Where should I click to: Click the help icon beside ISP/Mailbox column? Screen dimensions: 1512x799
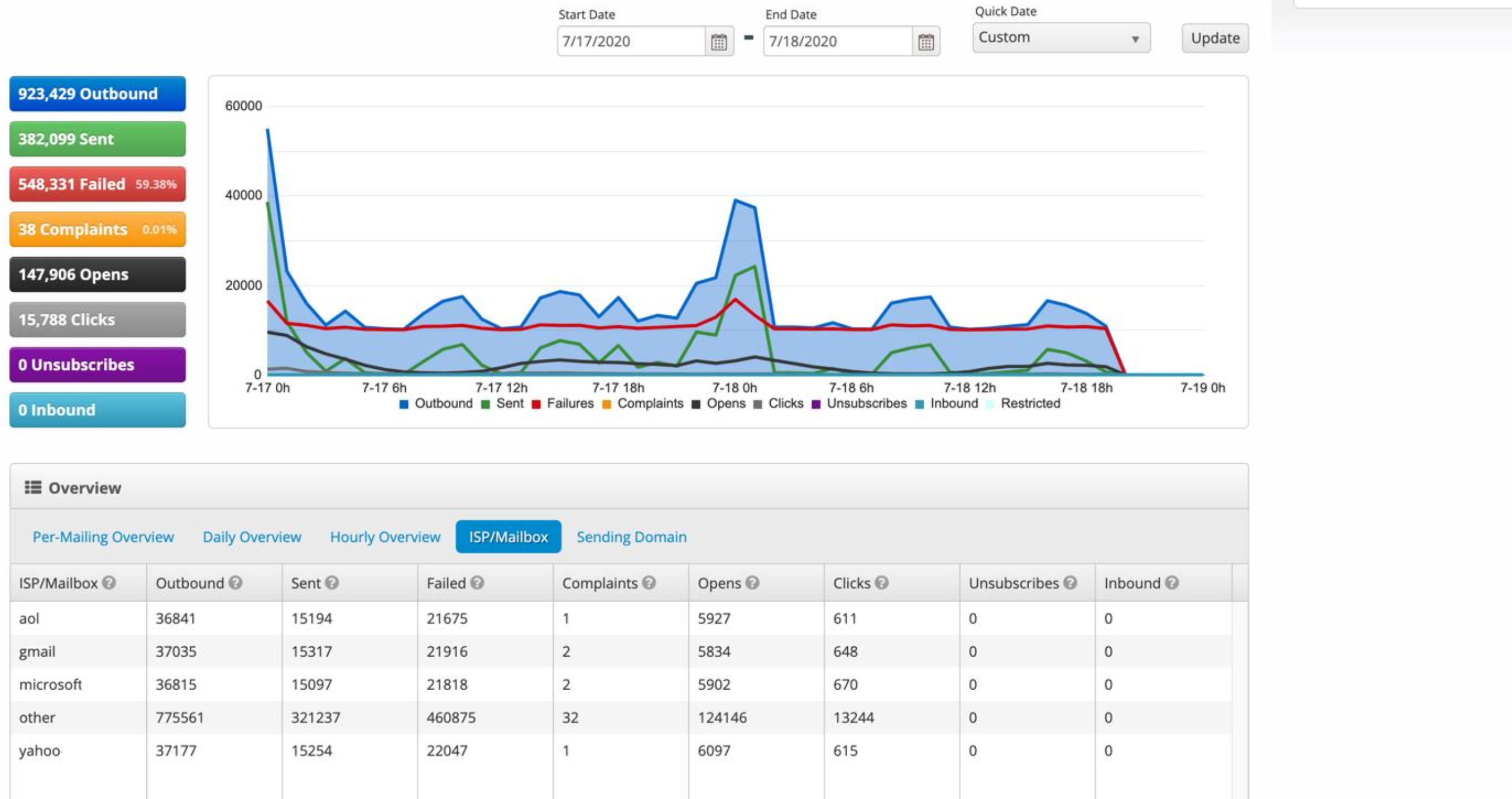[x=109, y=583]
